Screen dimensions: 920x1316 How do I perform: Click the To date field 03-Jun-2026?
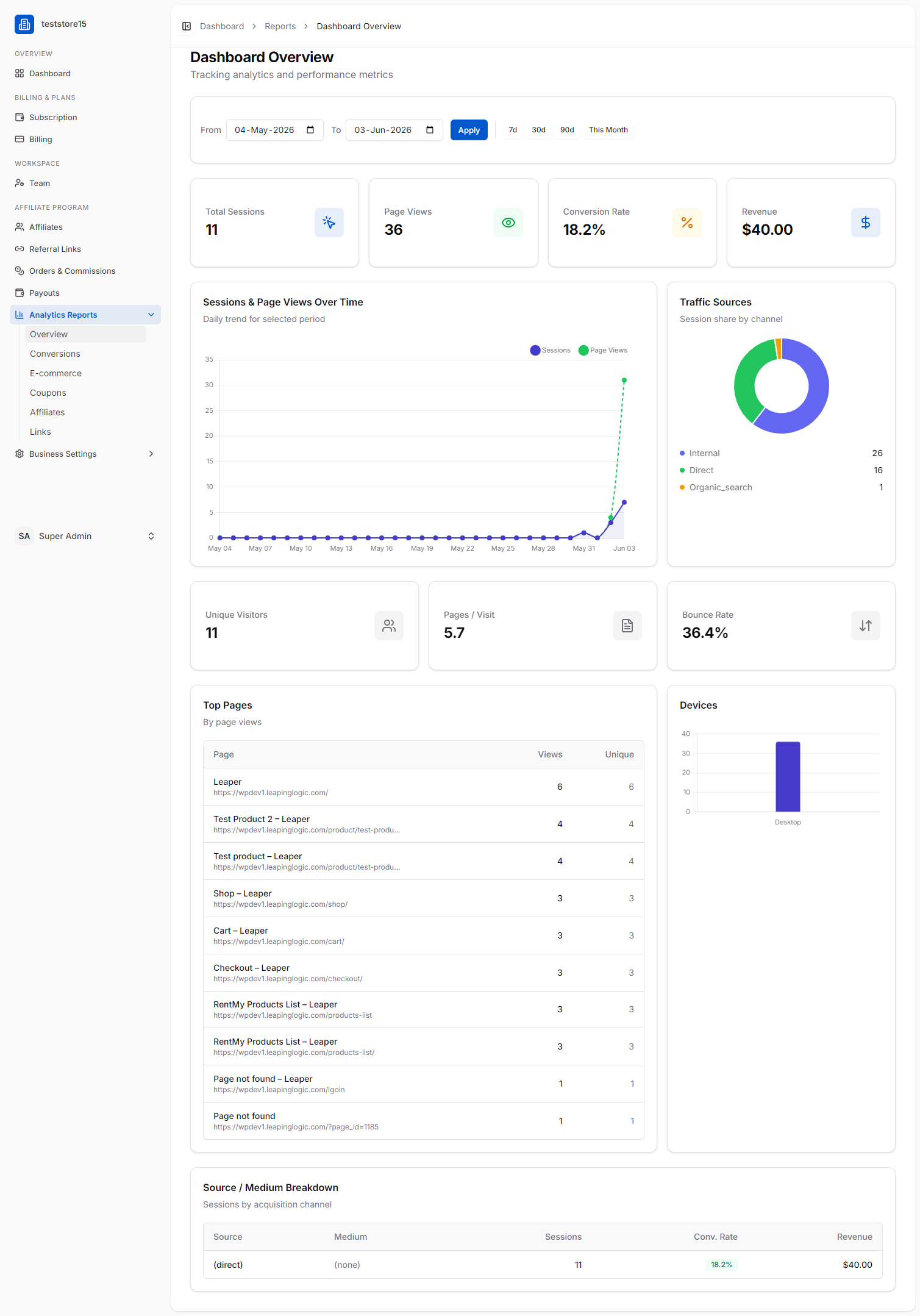pos(394,130)
